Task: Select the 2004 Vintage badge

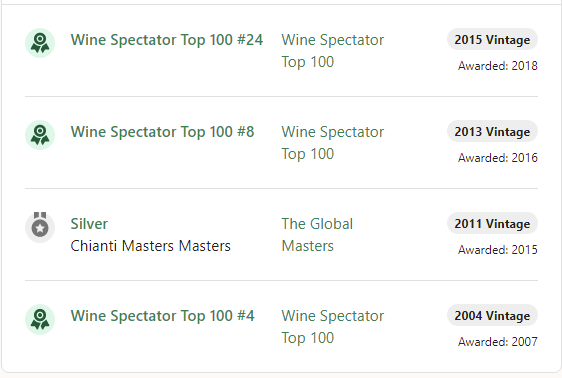Action: (492, 316)
